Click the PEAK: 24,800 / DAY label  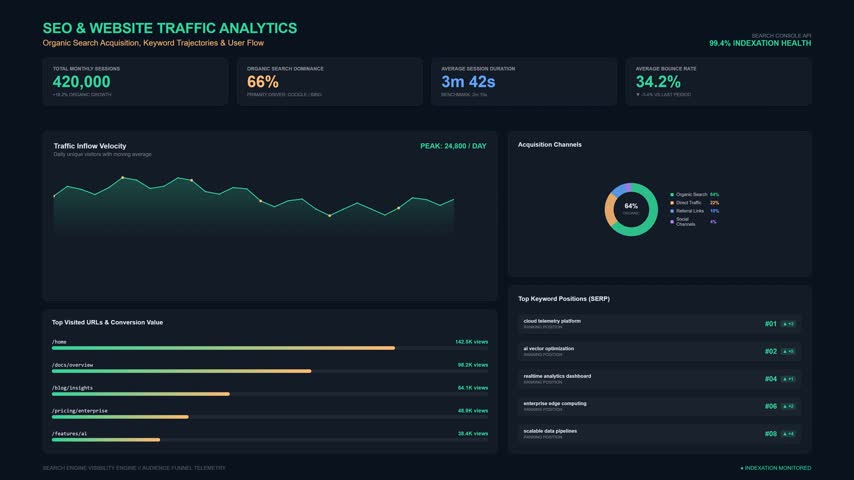tap(453, 146)
